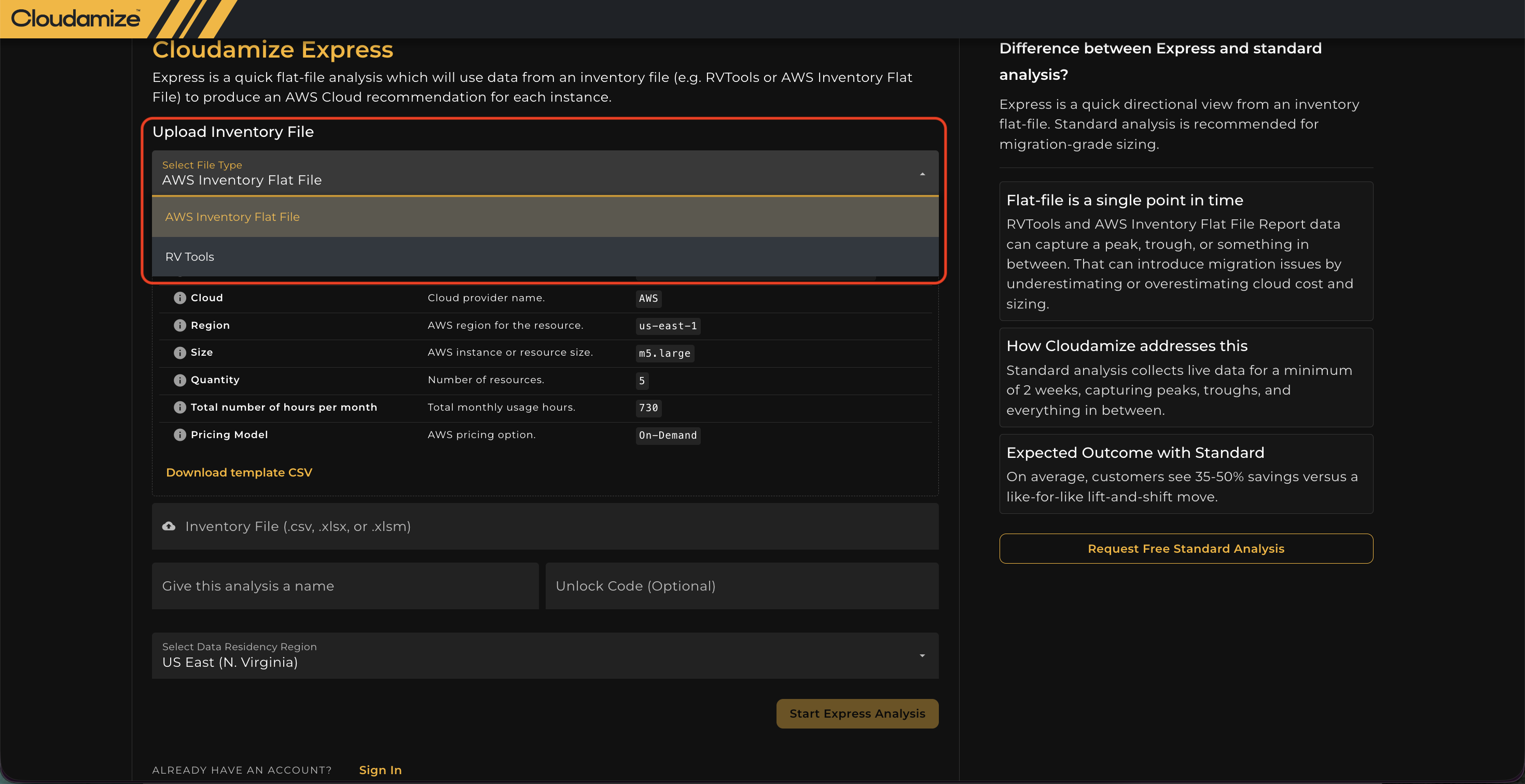Open the Select Data Residency Region dropdown
Screen dimensions: 1525x784
pos(545,655)
